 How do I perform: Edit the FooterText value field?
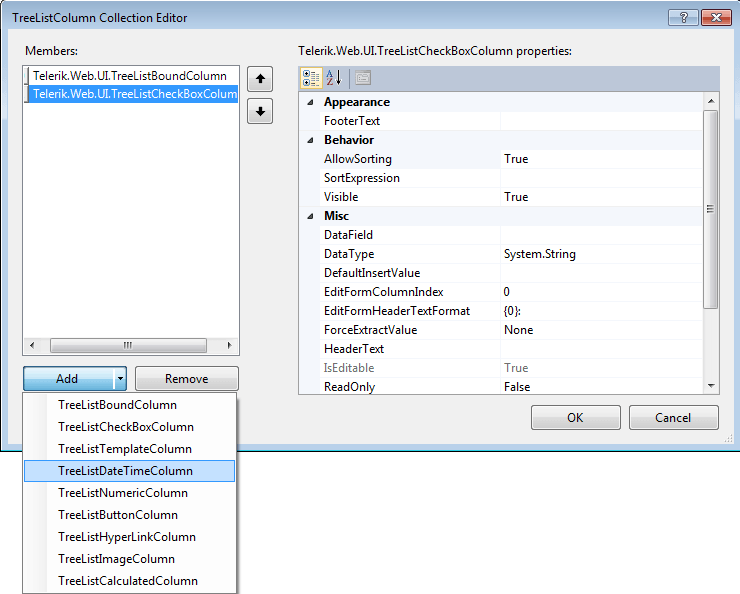[x=601, y=121]
